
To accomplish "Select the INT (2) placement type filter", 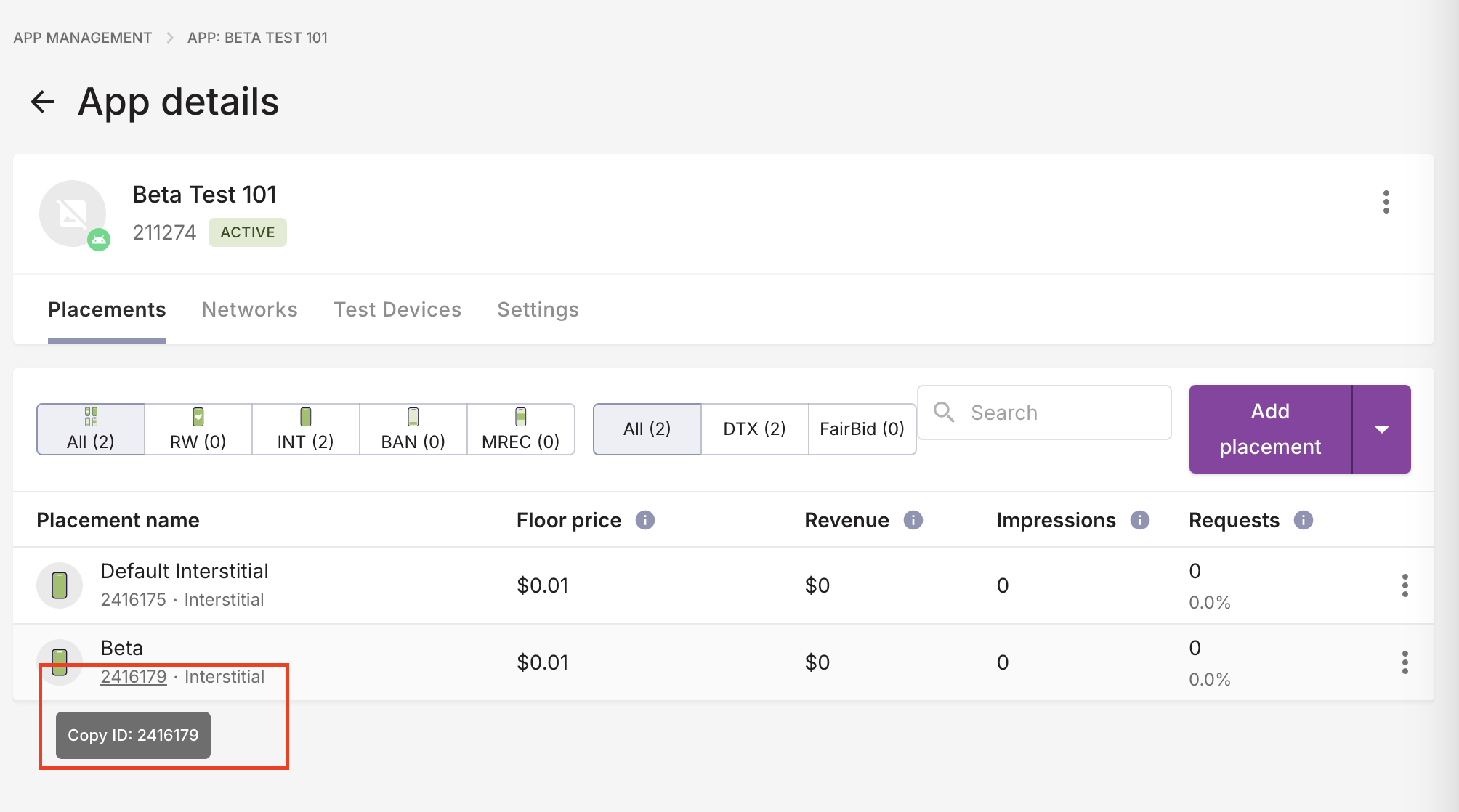I will (305, 429).
